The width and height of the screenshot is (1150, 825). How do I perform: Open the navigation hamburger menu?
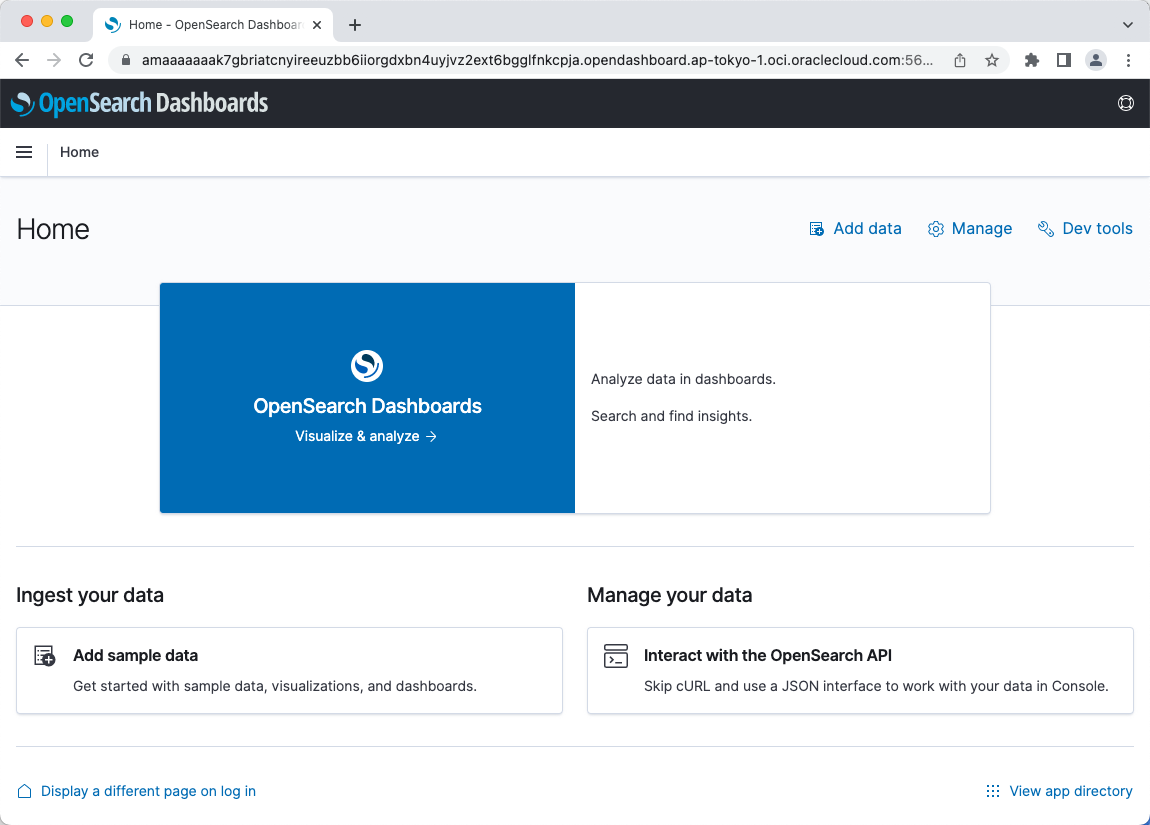24,152
